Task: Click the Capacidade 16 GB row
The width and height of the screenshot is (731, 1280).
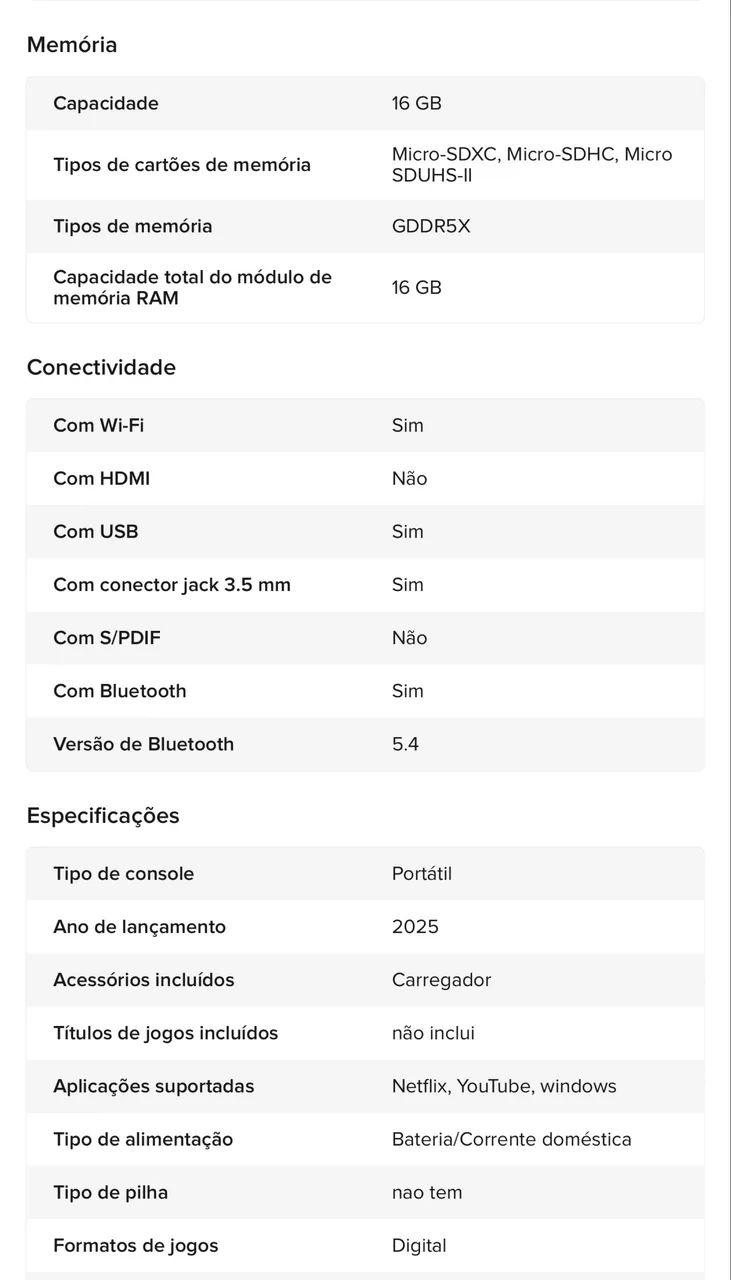Action: tap(365, 103)
